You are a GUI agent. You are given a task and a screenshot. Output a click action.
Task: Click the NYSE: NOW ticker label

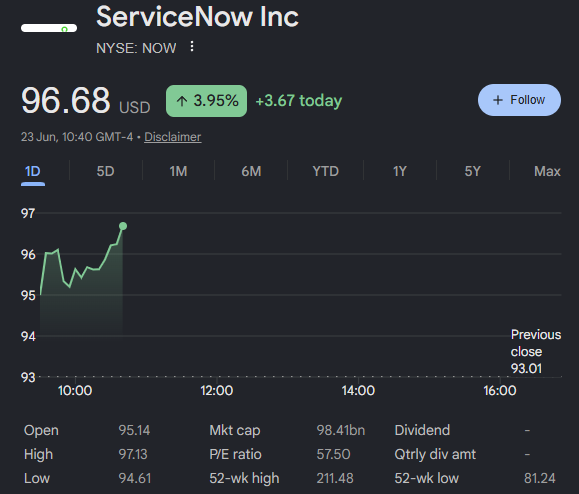(x=136, y=48)
